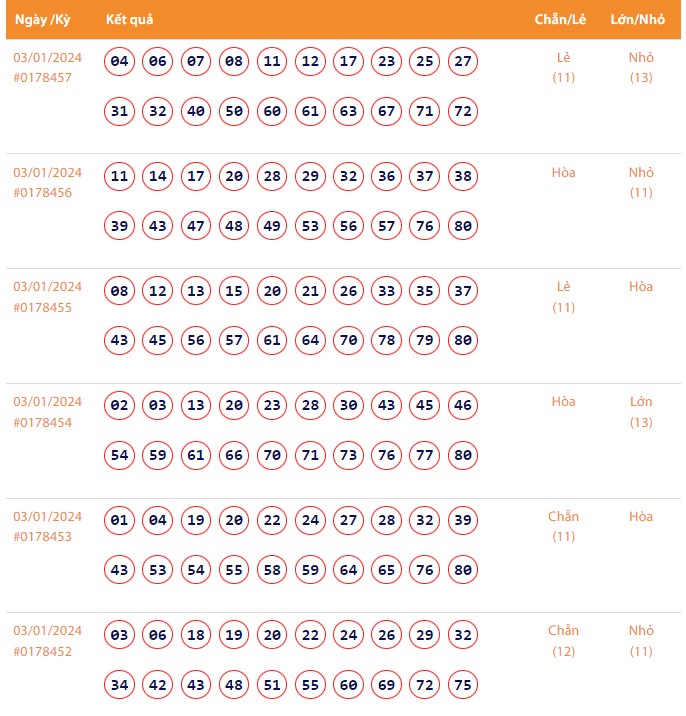Select ball 49 in draw #0178456
686x716 pixels.
coord(272,226)
